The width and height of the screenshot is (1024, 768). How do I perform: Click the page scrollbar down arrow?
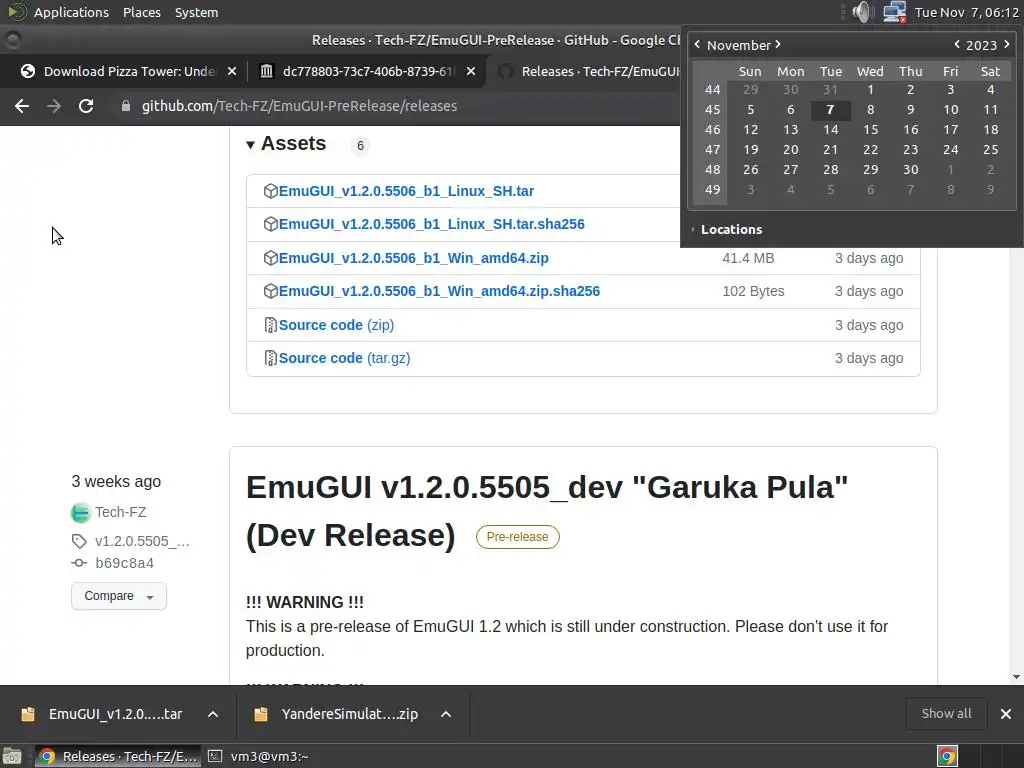pyautogui.click(x=1016, y=677)
